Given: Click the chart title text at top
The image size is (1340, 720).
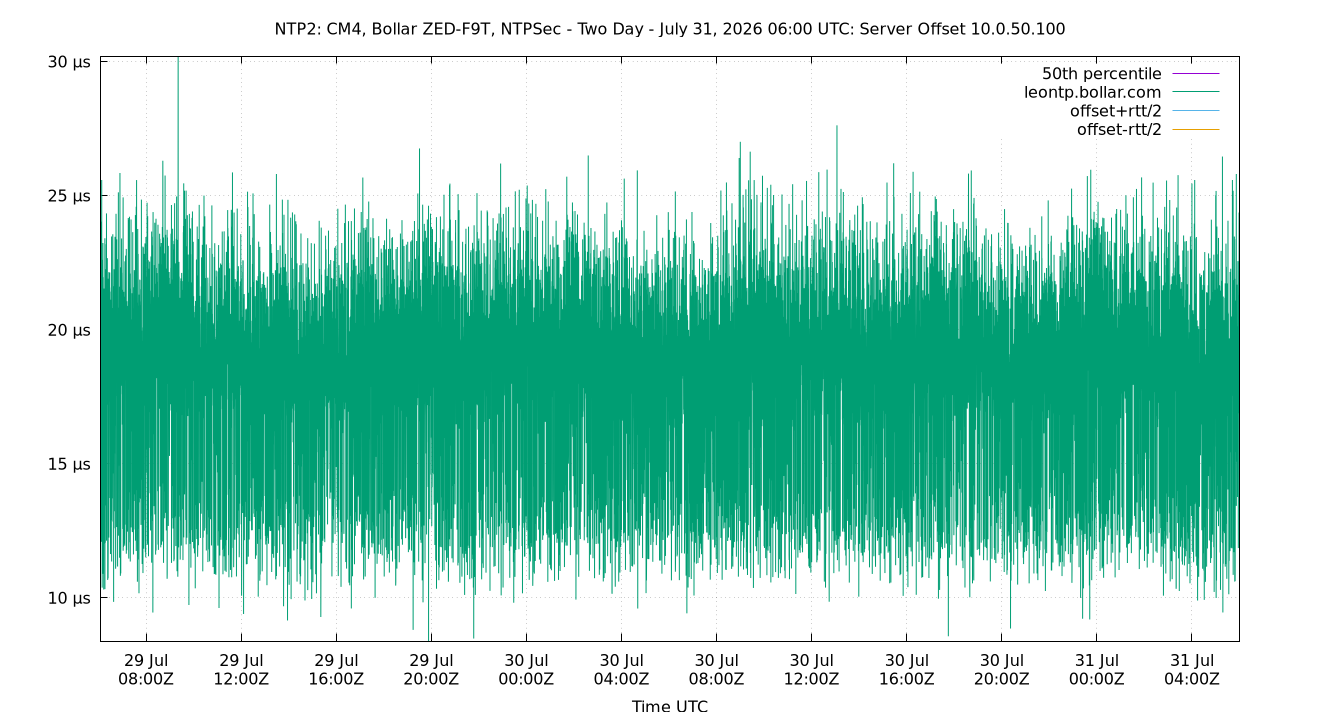Looking at the screenshot, I should click(x=670, y=29).
